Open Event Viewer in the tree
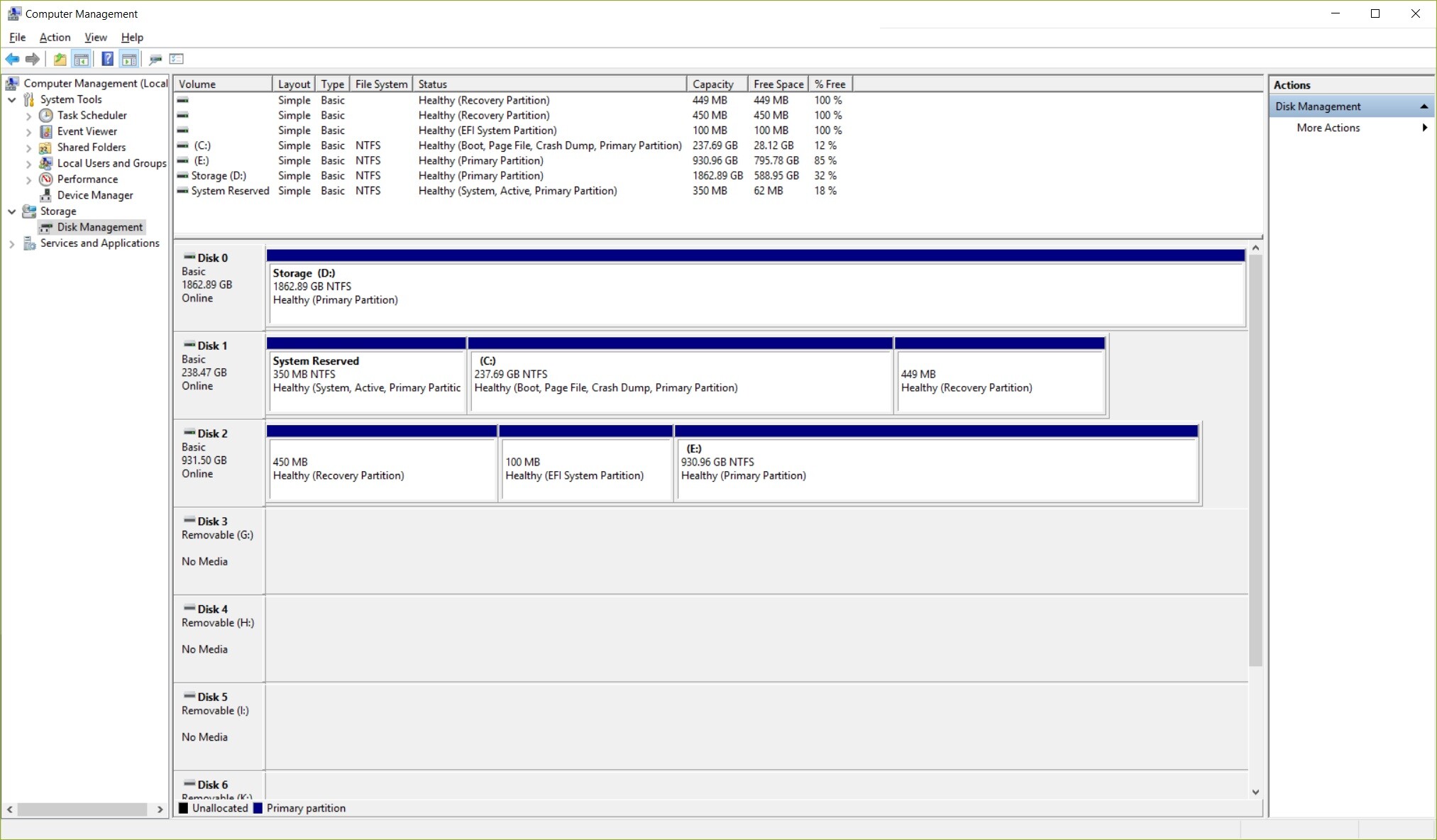1437x840 pixels. 87,131
